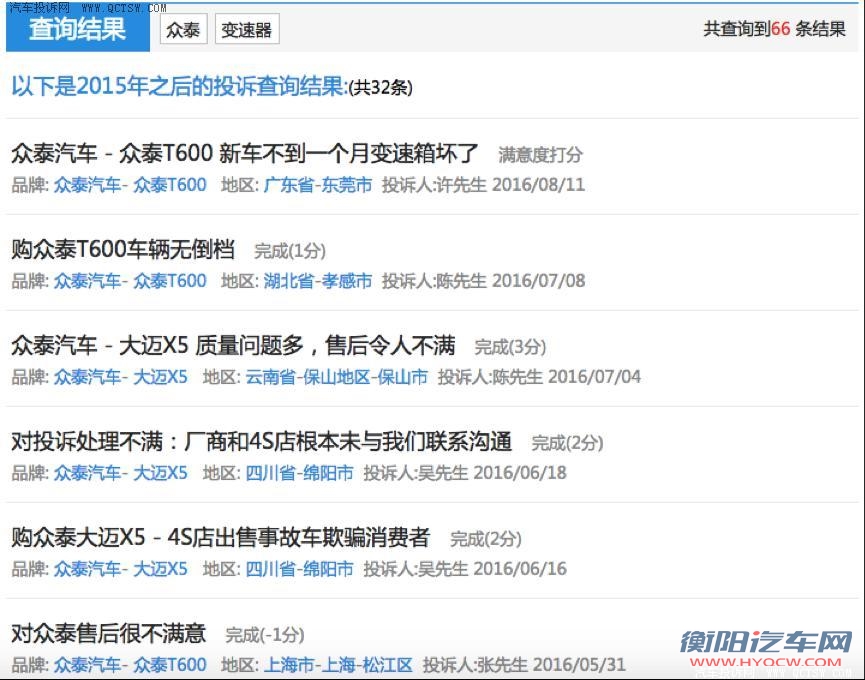Open brand link 众泰汽车- 大迈X5 dated 2016/06/16
This screenshot has width=865, height=680.
(x=121, y=569)
